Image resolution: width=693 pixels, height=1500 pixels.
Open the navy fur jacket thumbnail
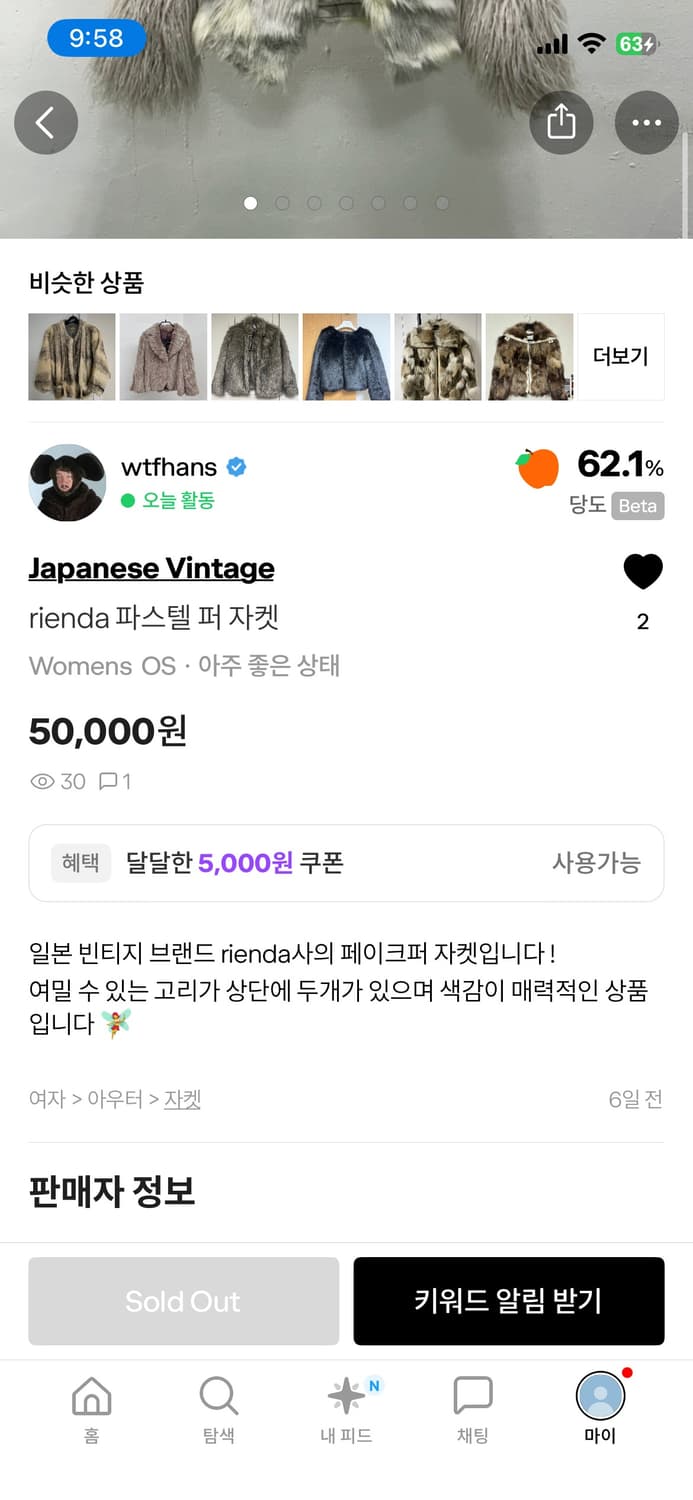346,356
